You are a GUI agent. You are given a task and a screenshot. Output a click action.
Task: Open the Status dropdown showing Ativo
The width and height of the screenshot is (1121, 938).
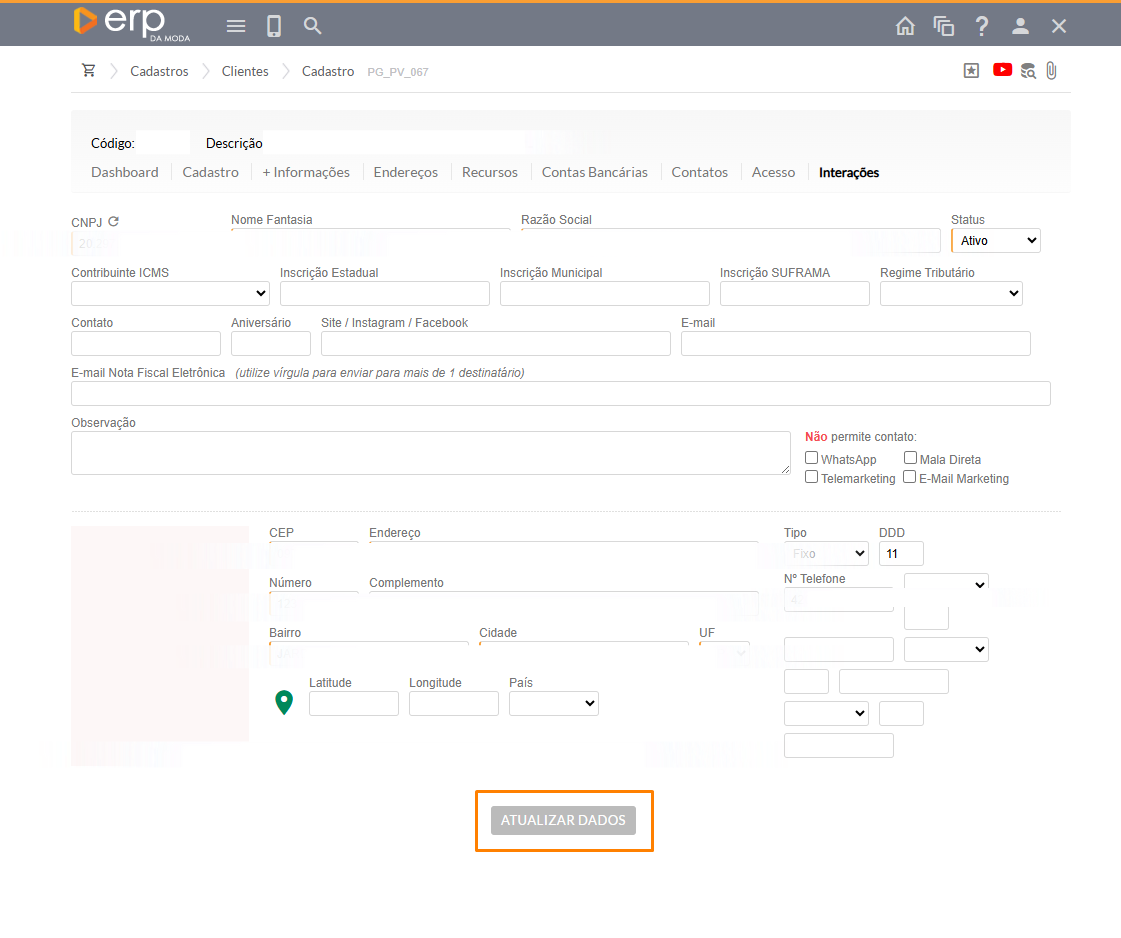click(996, 241)
